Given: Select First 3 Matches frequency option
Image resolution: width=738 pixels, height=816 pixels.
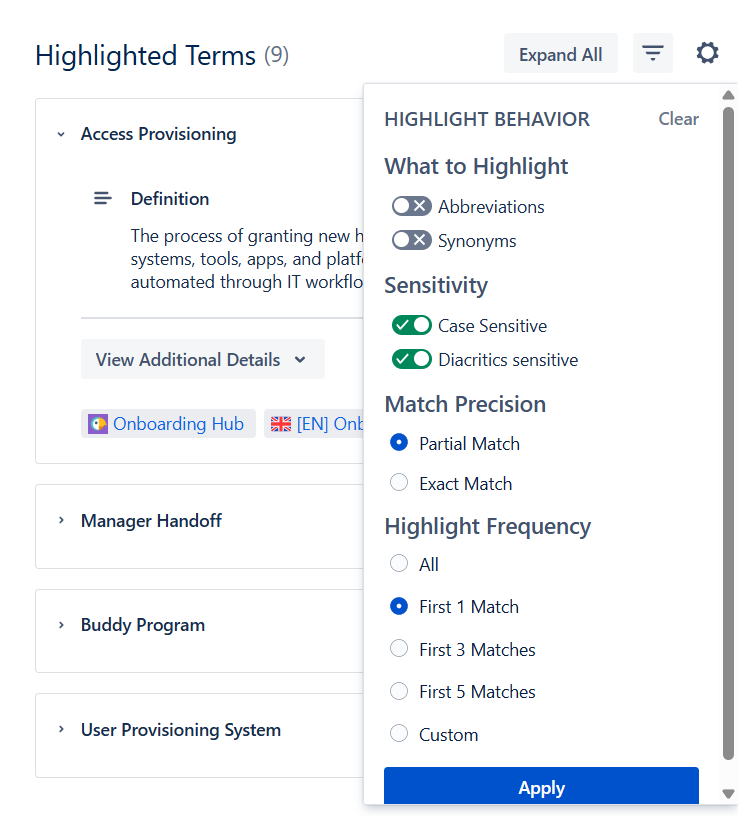Looking at the screenshot, I should [x=399, y=649].
